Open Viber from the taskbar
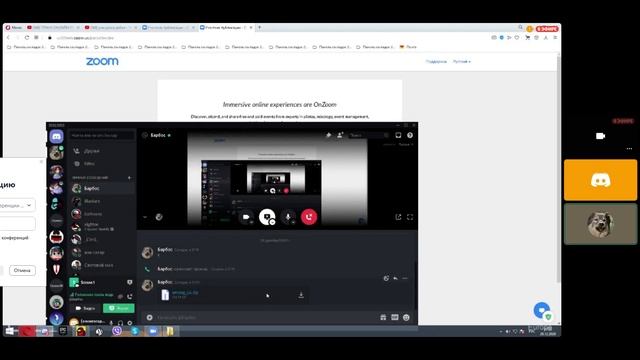The height and width of the screenshot is (360, 640). (117, 331)
